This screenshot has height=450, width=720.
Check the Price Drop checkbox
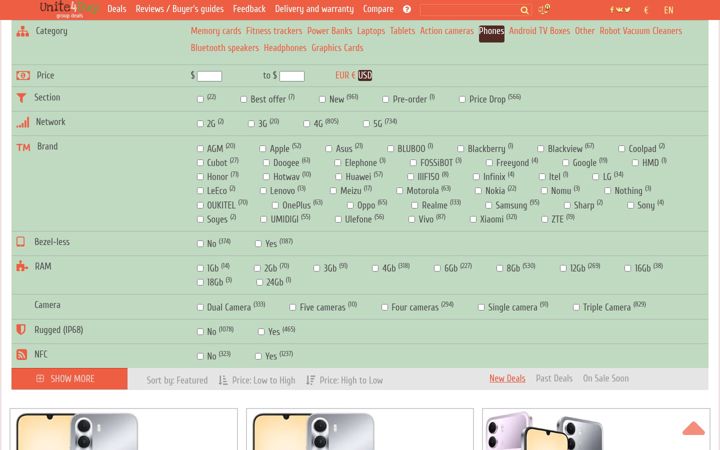coord(462,99)
